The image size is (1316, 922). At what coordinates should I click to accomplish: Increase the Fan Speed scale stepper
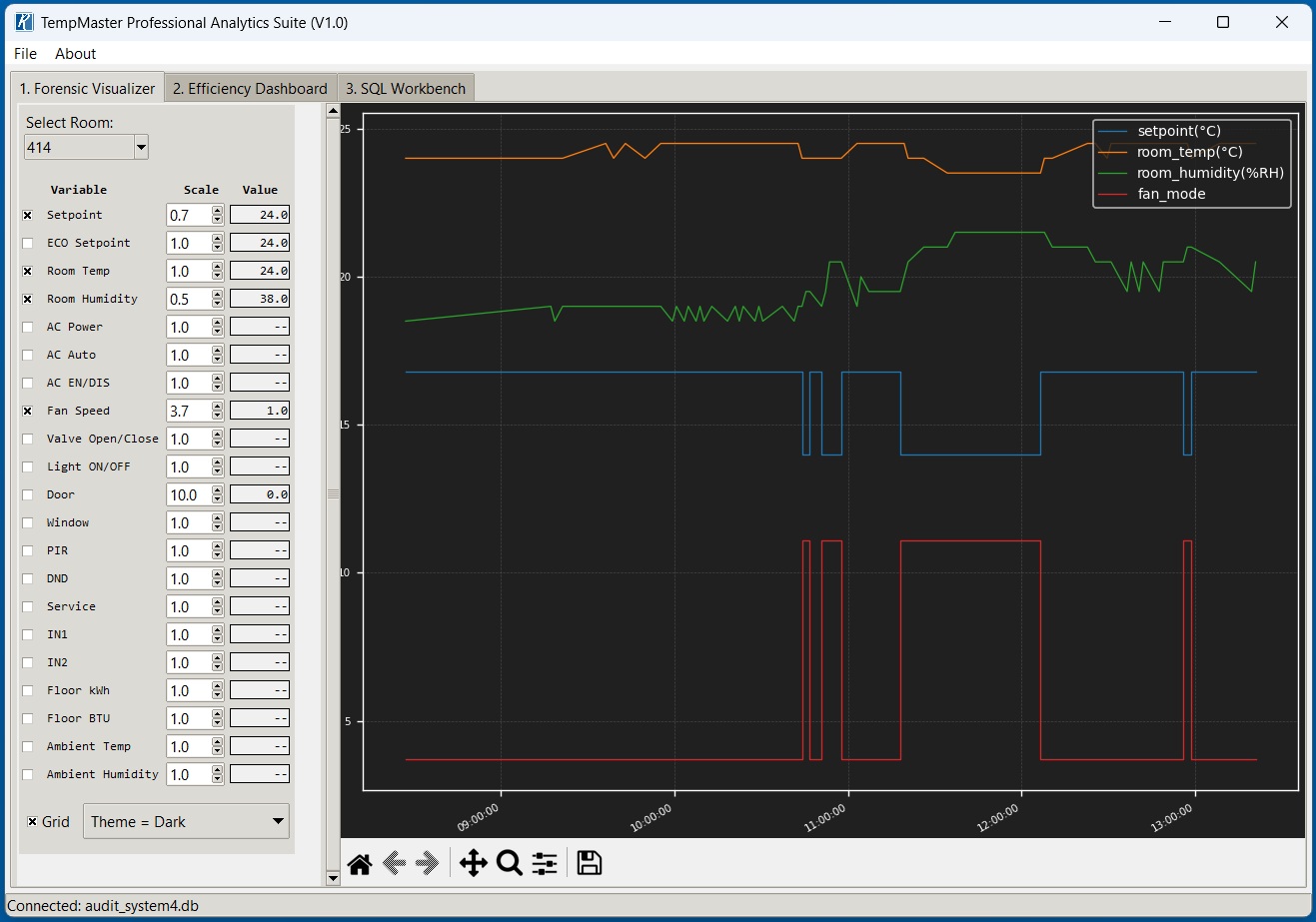(218, 406)
